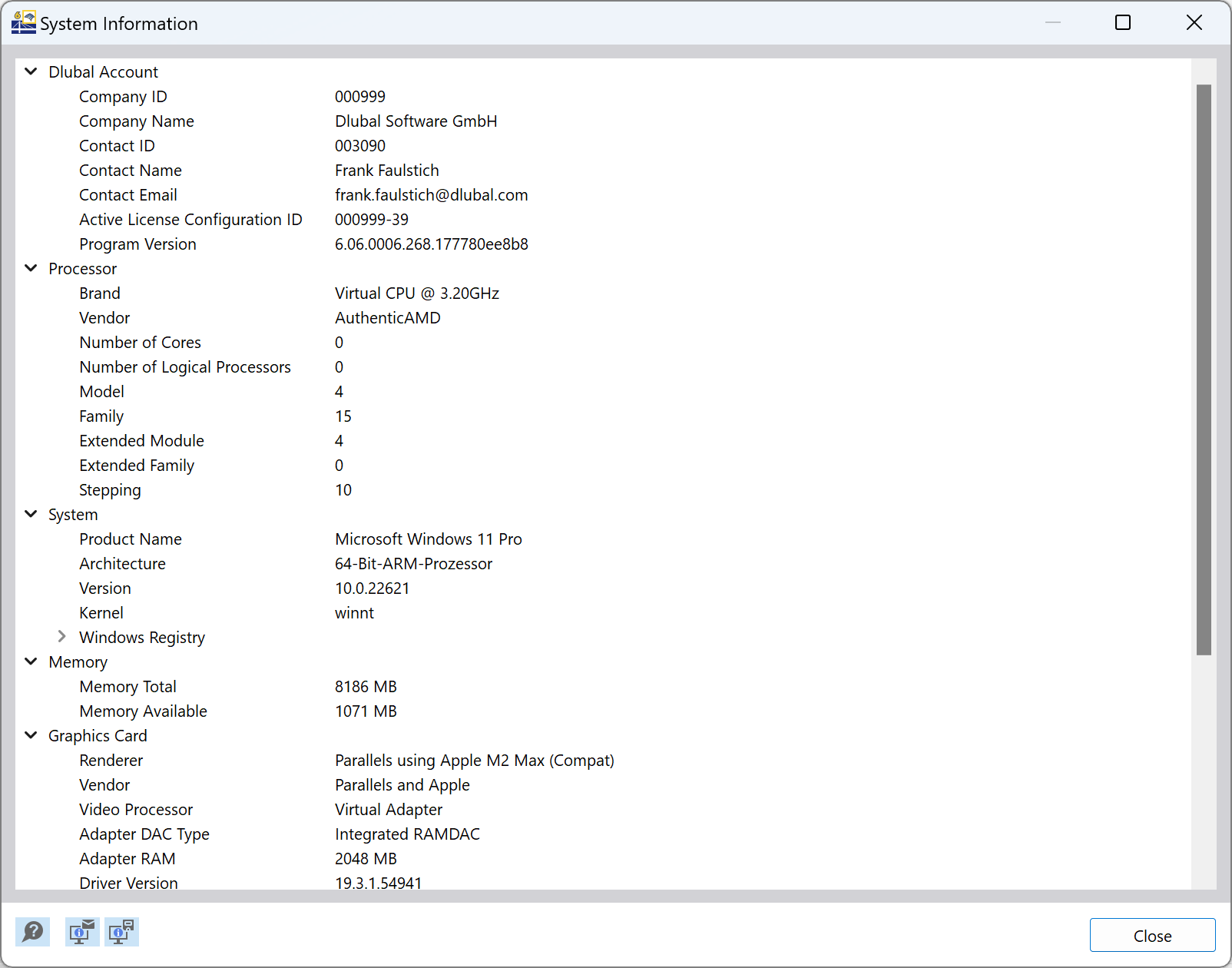Click the AuthenticAMD vendor value
The width and height of the screenshot is (1232, 968).
[x=388, y=317]
